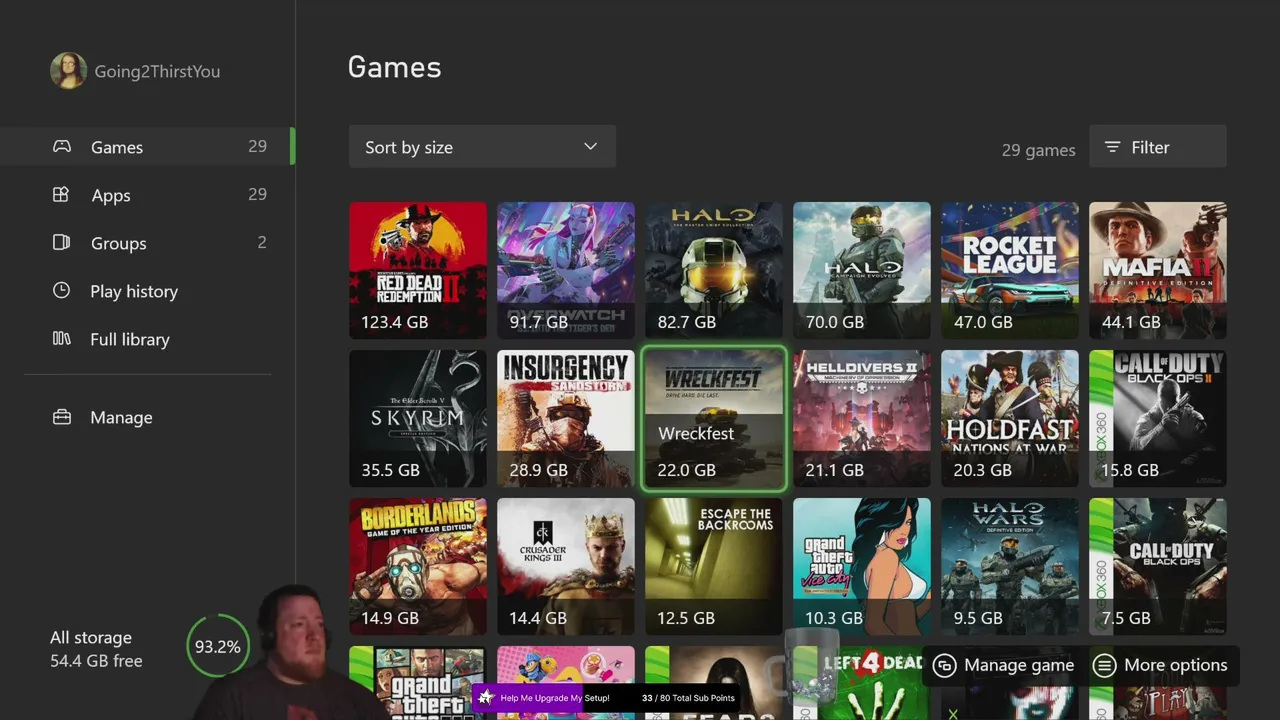1280x720 pixels.
Task: Select the Crusader Kings III tile
Action: (x=566, y=566)
